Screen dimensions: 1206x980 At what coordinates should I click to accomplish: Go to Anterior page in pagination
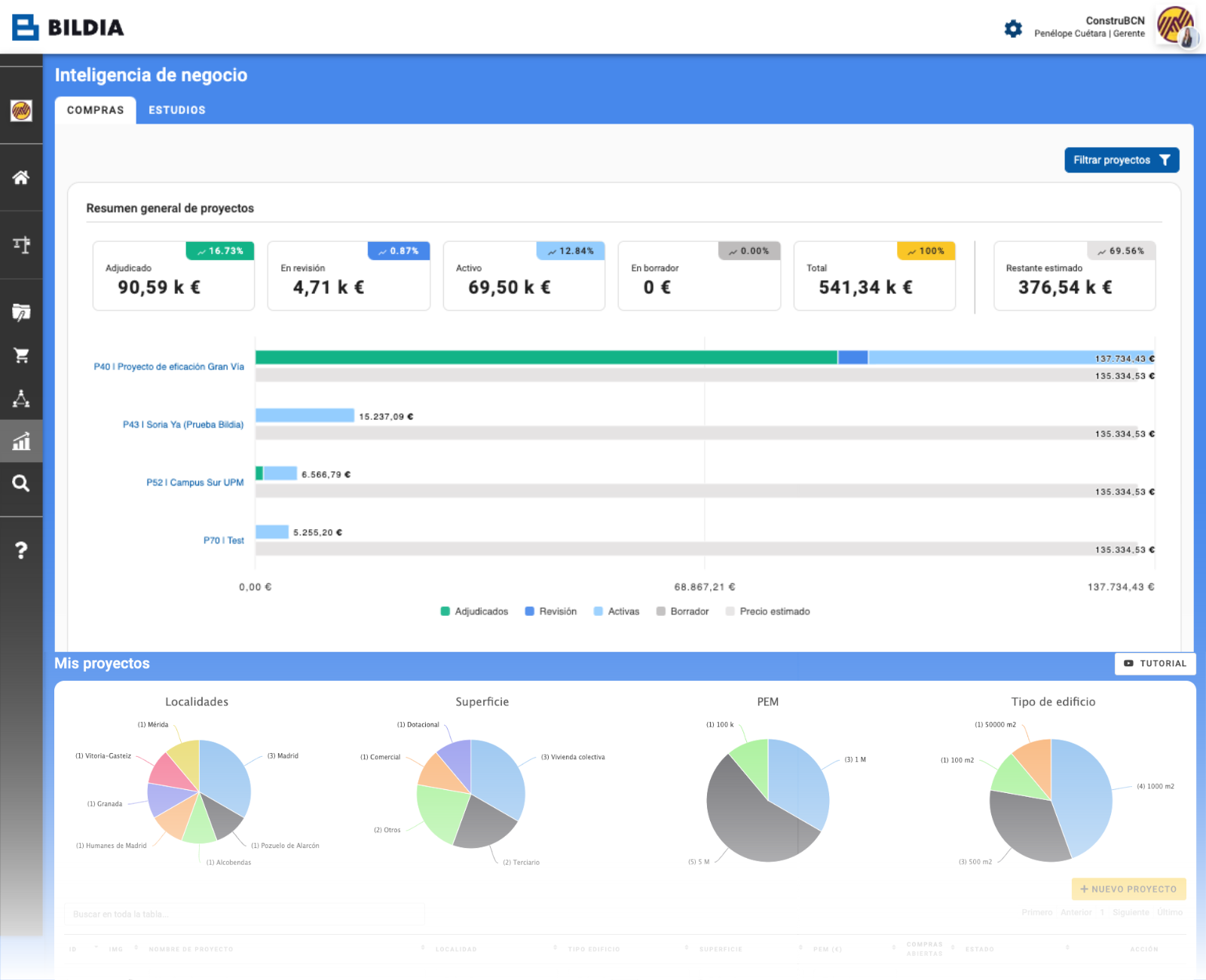pyautogui.click(x=1076, y=912)
